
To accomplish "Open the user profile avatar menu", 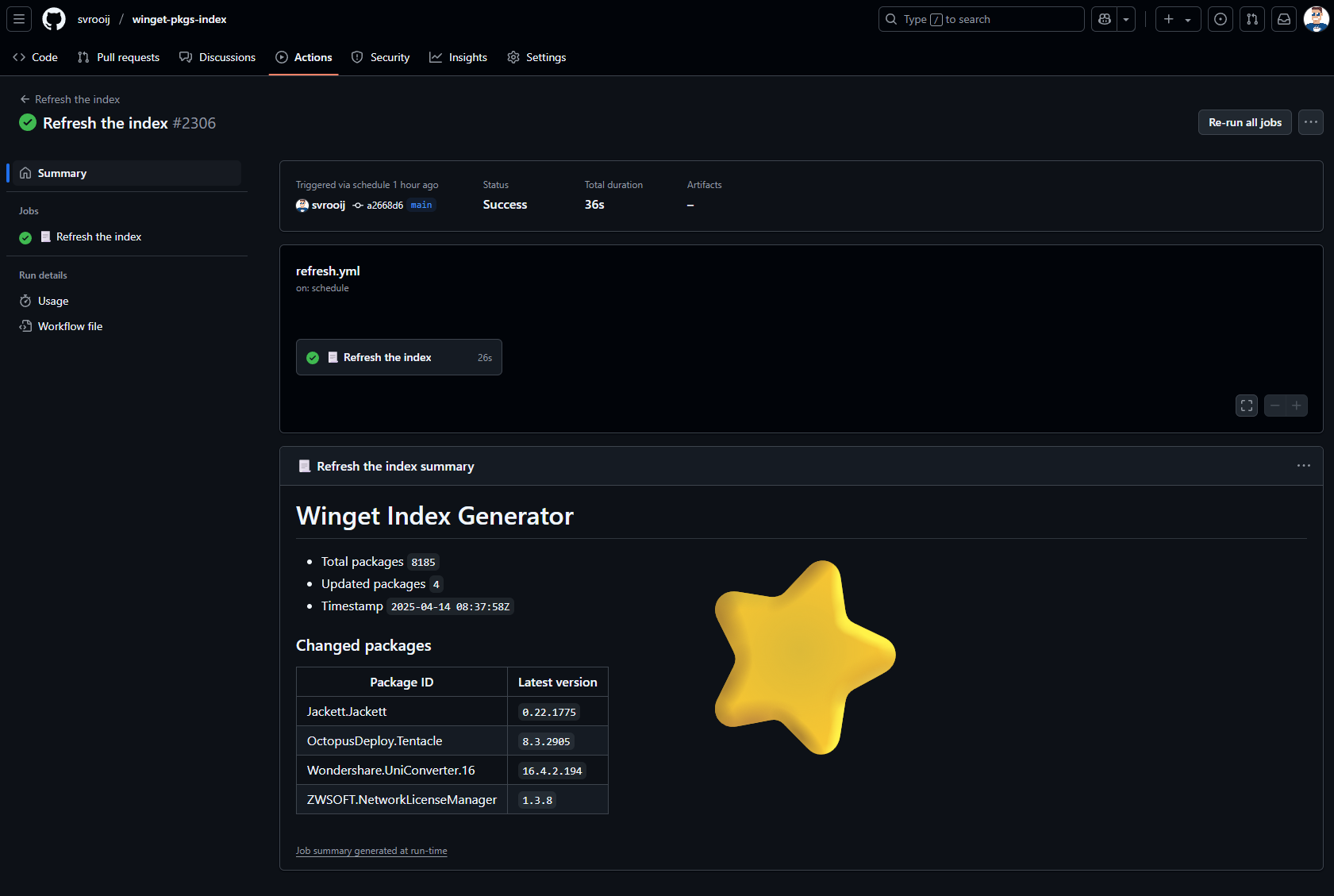I will pos(1317,19).
